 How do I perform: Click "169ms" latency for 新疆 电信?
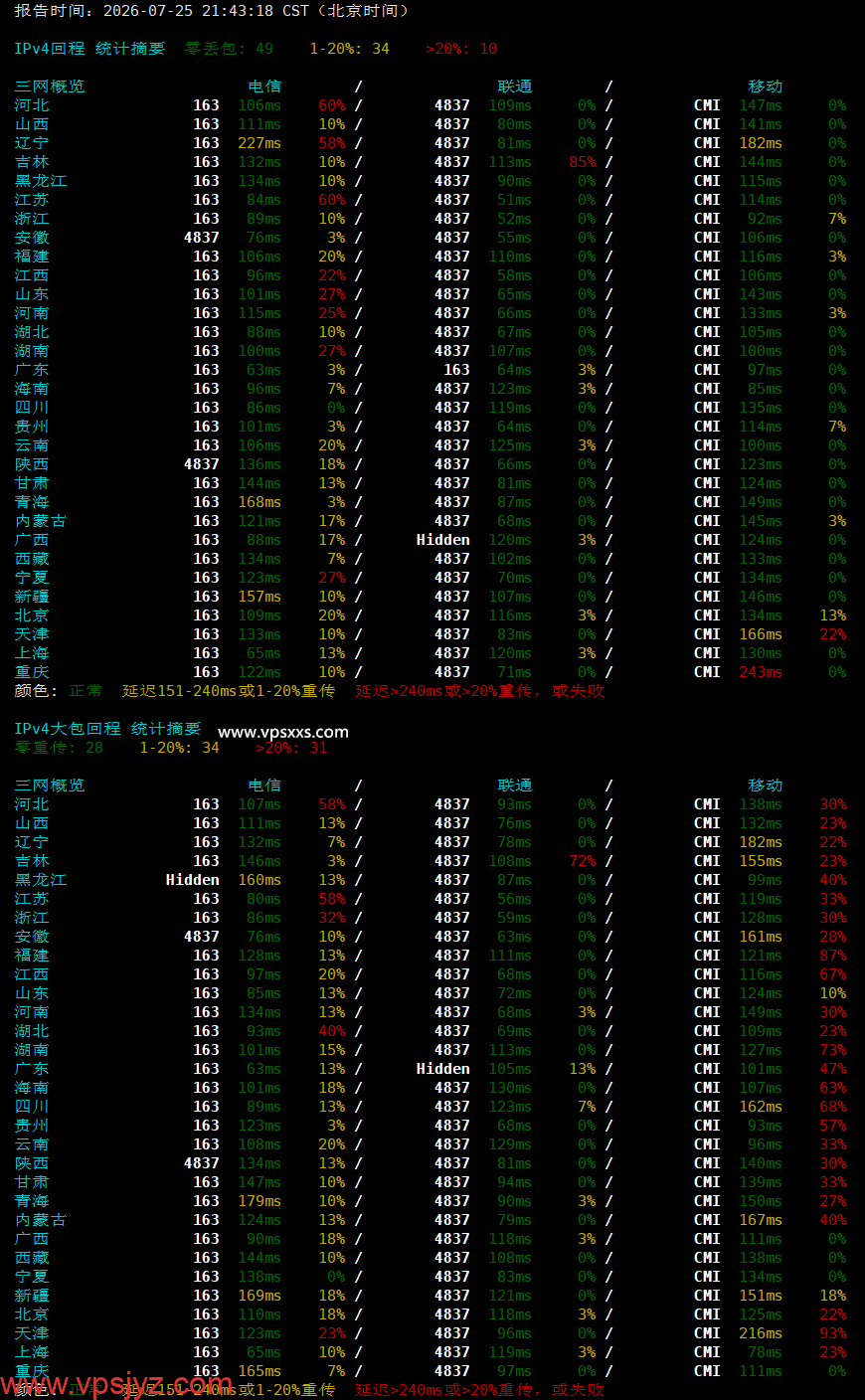click(x=259, y=1296)
